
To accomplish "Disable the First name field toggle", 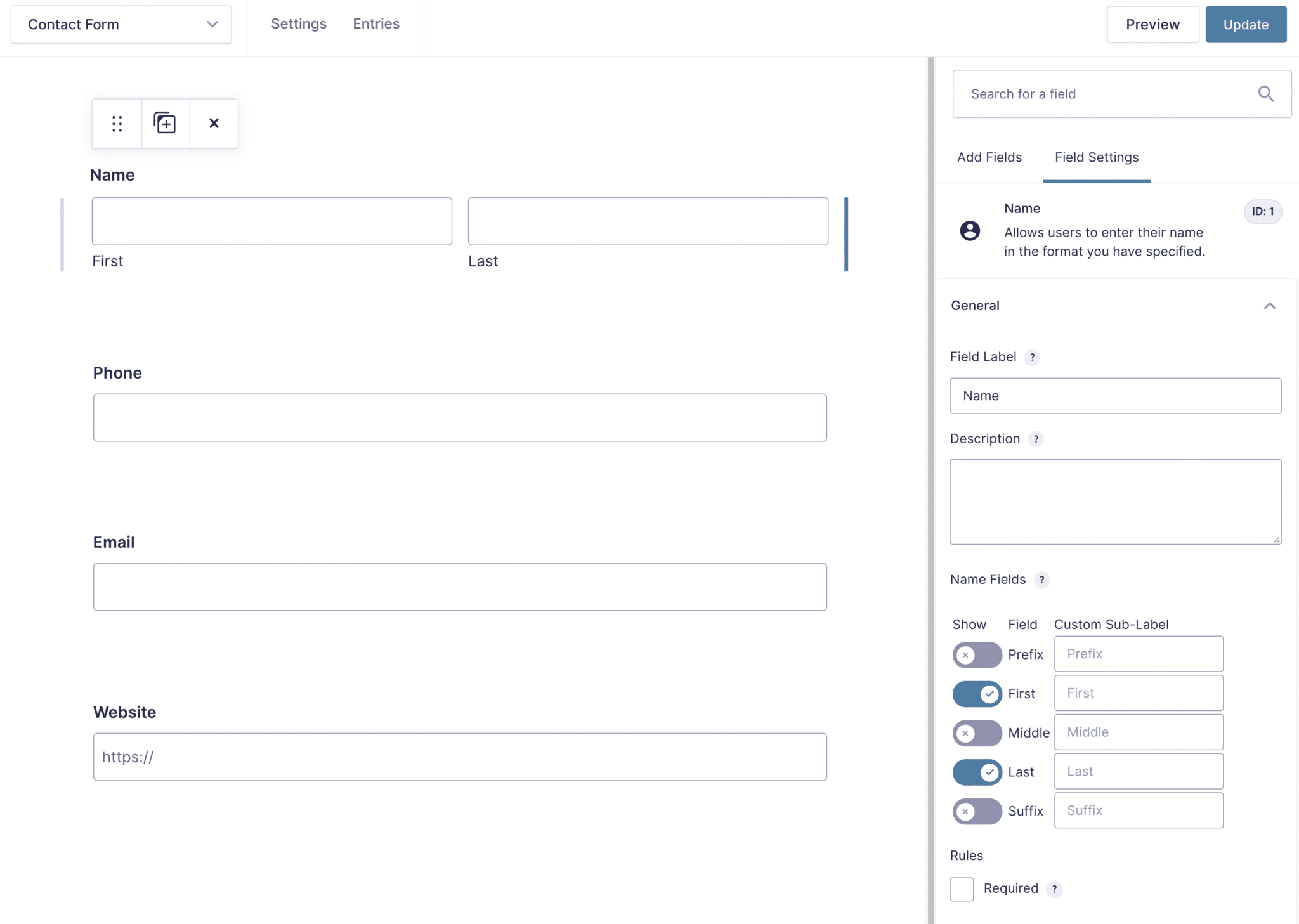I will 977,694.
